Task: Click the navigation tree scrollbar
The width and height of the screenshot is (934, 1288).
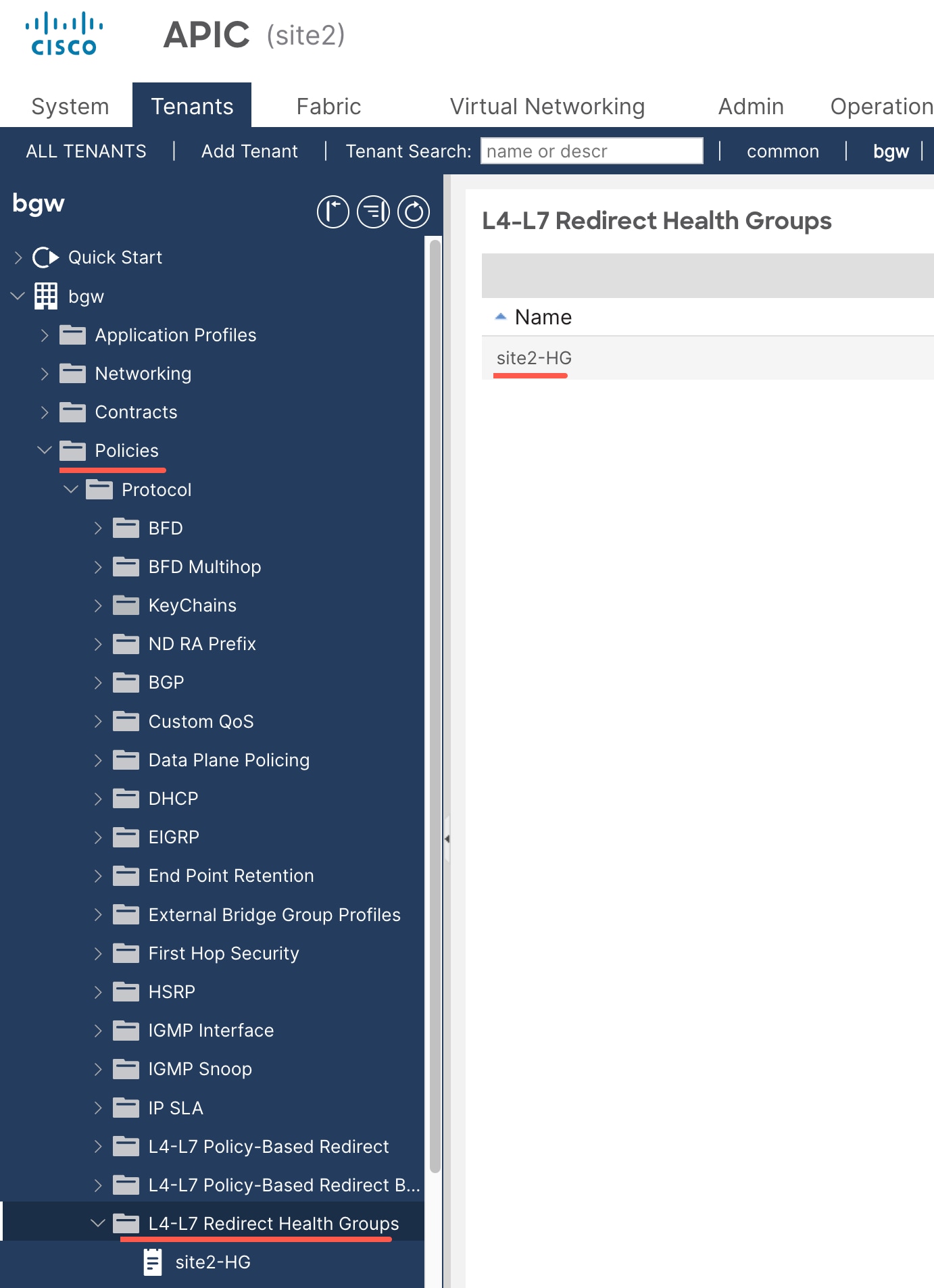Action: 435,706
